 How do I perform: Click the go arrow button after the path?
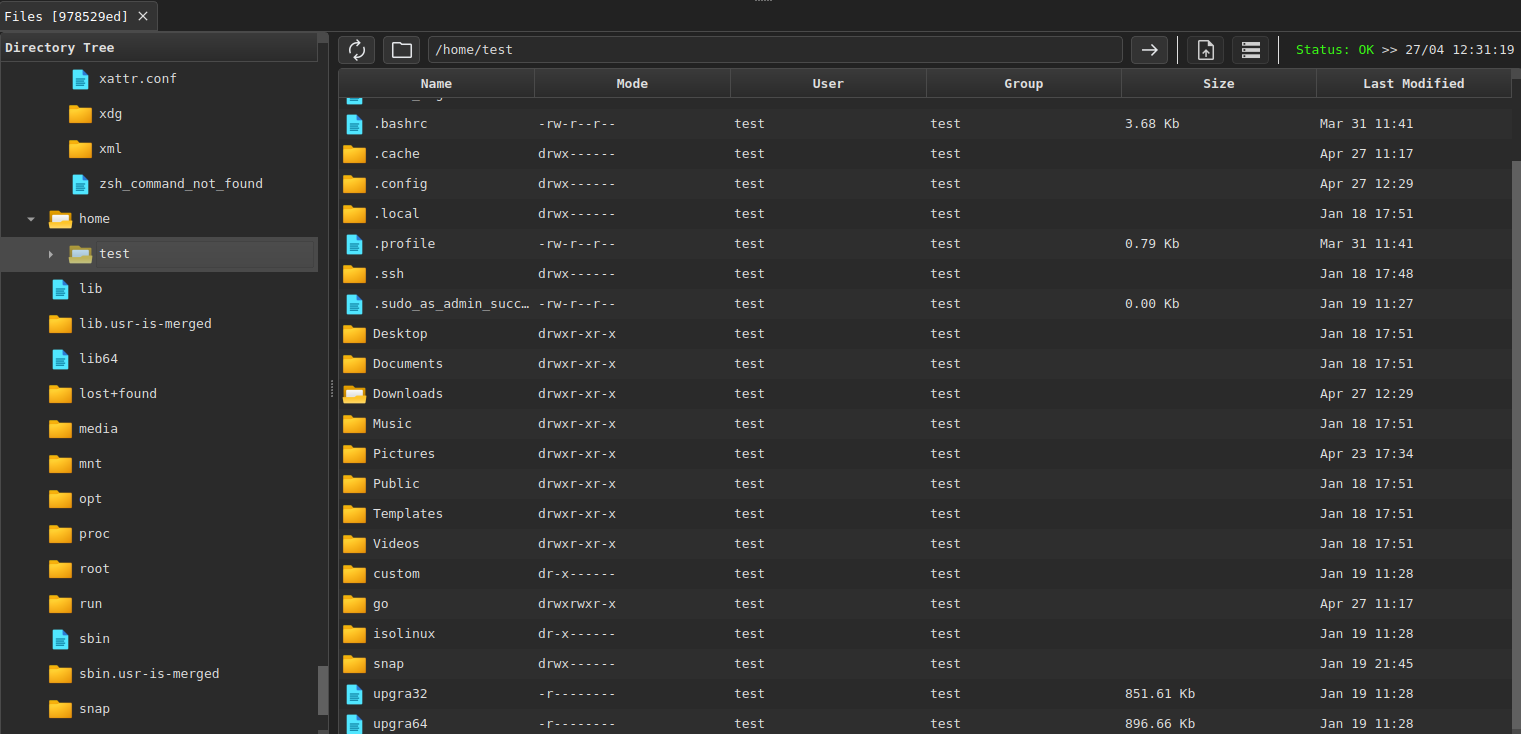(x=1149, y=50)
